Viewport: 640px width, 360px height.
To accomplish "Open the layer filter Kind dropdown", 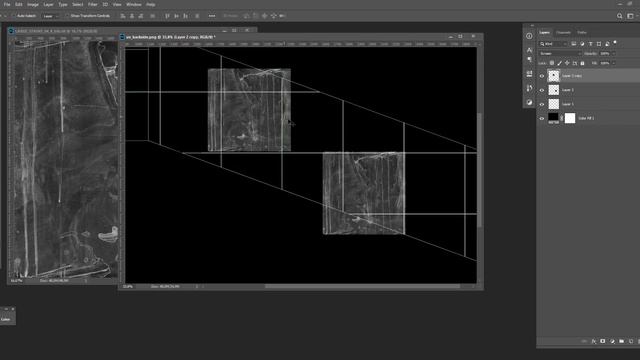I will (553, 44).
